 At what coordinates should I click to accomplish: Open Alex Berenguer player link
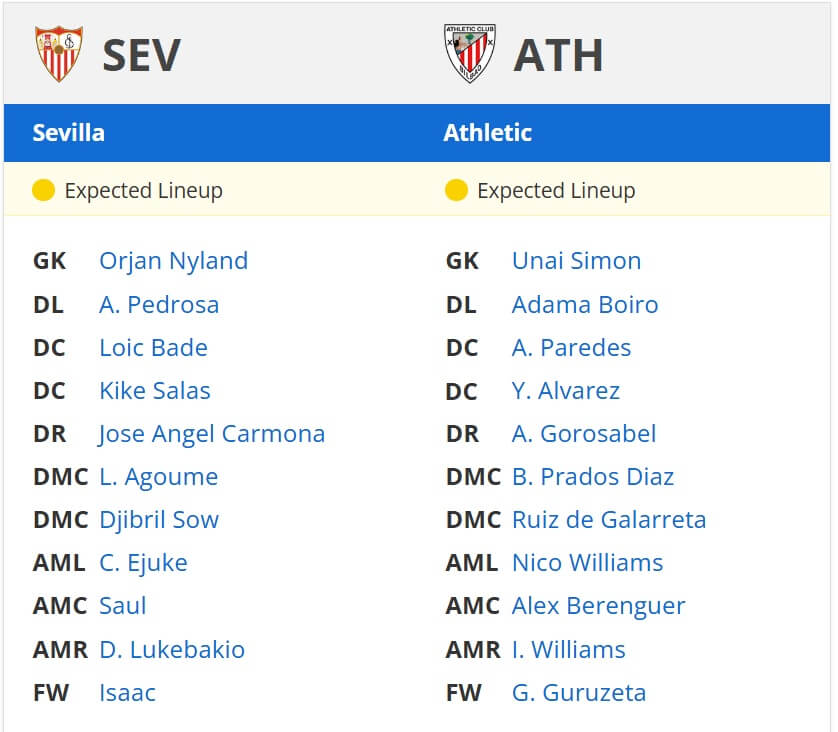pyautogui.click(x=599, y=606)
